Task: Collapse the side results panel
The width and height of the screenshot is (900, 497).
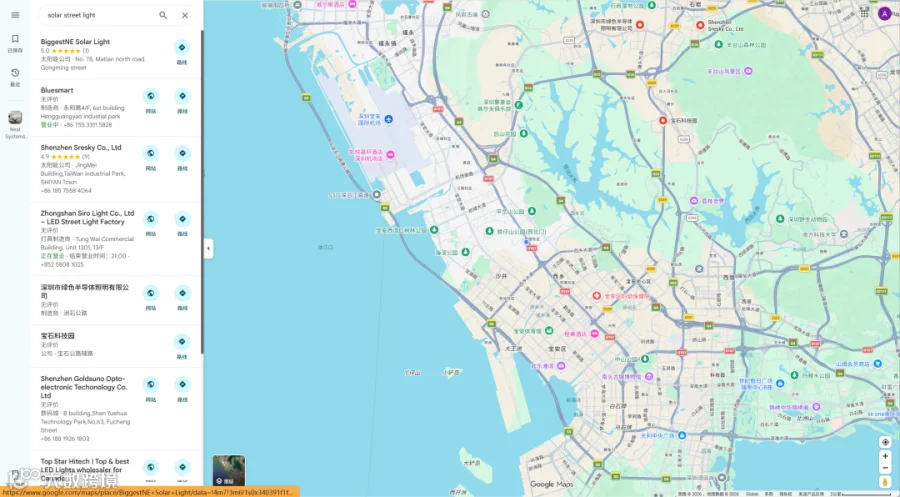Action: (208, 248)
